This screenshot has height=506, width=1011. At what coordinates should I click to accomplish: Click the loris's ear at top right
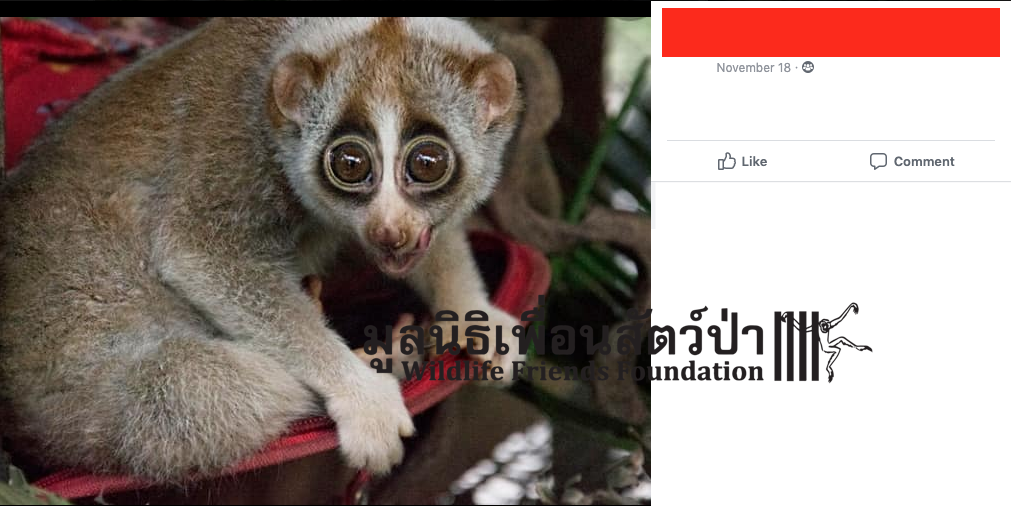pos(492,86)
